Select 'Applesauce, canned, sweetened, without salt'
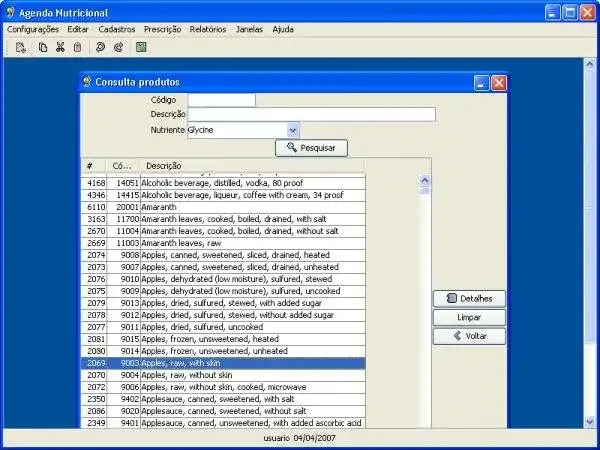Screen dimensions: 600x450 coord(223,411)
